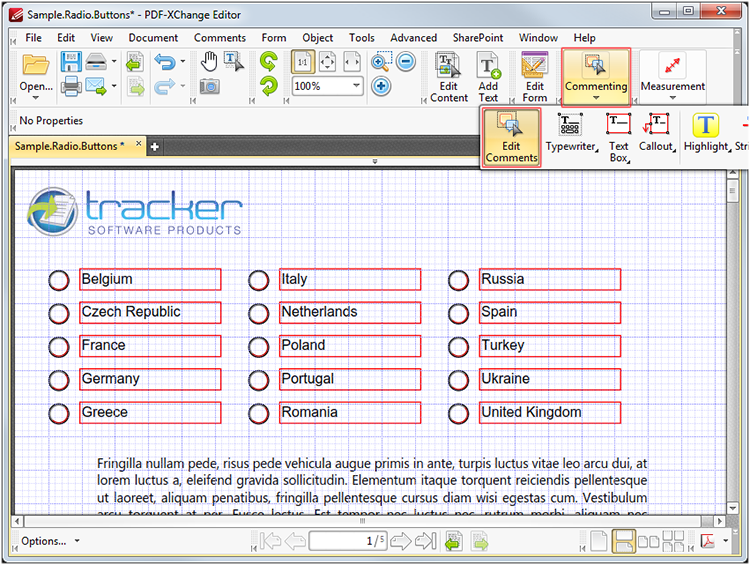Image resolution: width=750 pixels, height=565 pixels.
Task: Select the France radio button
Action: [59, 347]
